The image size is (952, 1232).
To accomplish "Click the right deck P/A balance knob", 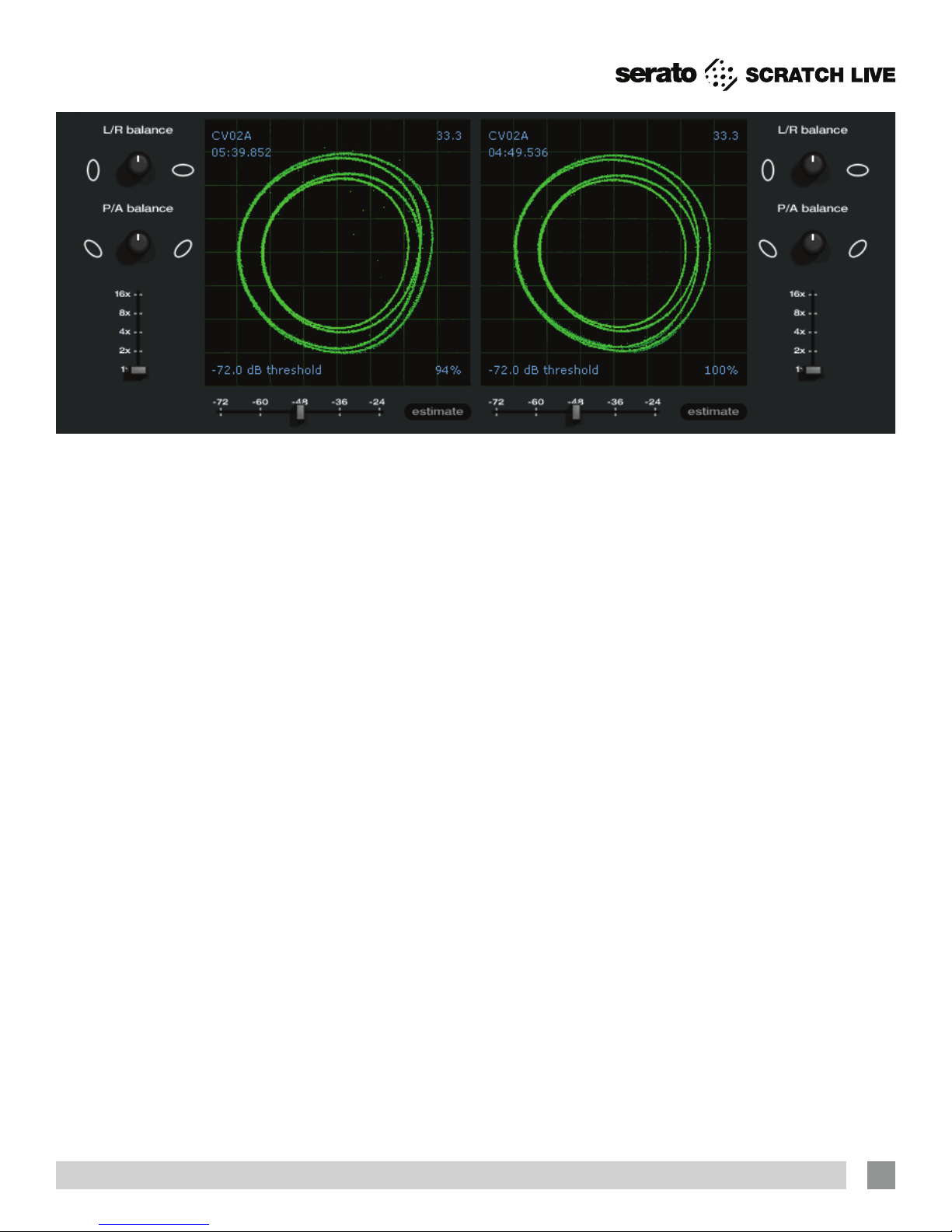I will tap(811, 246).
